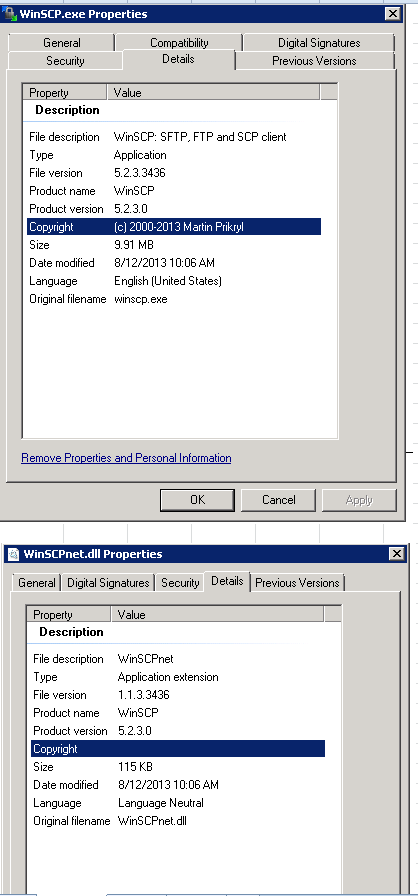Open Security tab in WinSCPnet.dll Properties
This screenshot has height=896, width=418.
(x=180, y=583)
